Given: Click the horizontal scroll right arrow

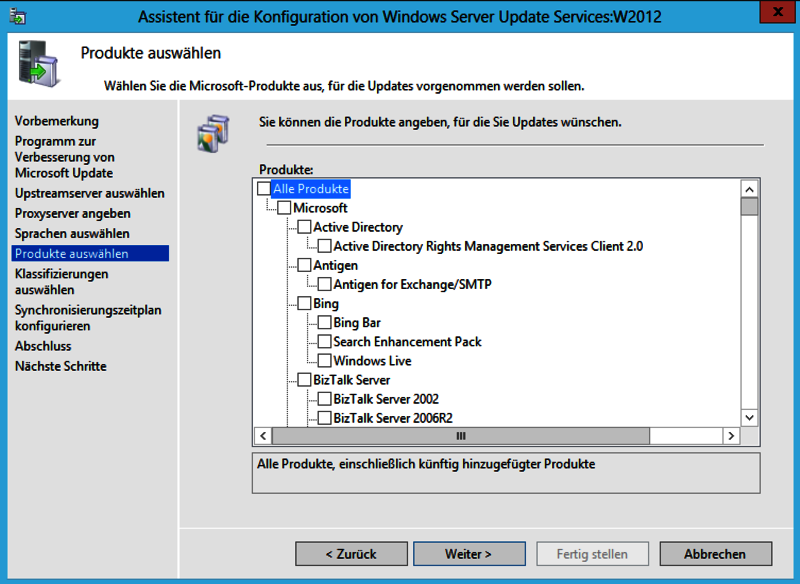Looking at the screenshot, I should [x=731, y=436].
